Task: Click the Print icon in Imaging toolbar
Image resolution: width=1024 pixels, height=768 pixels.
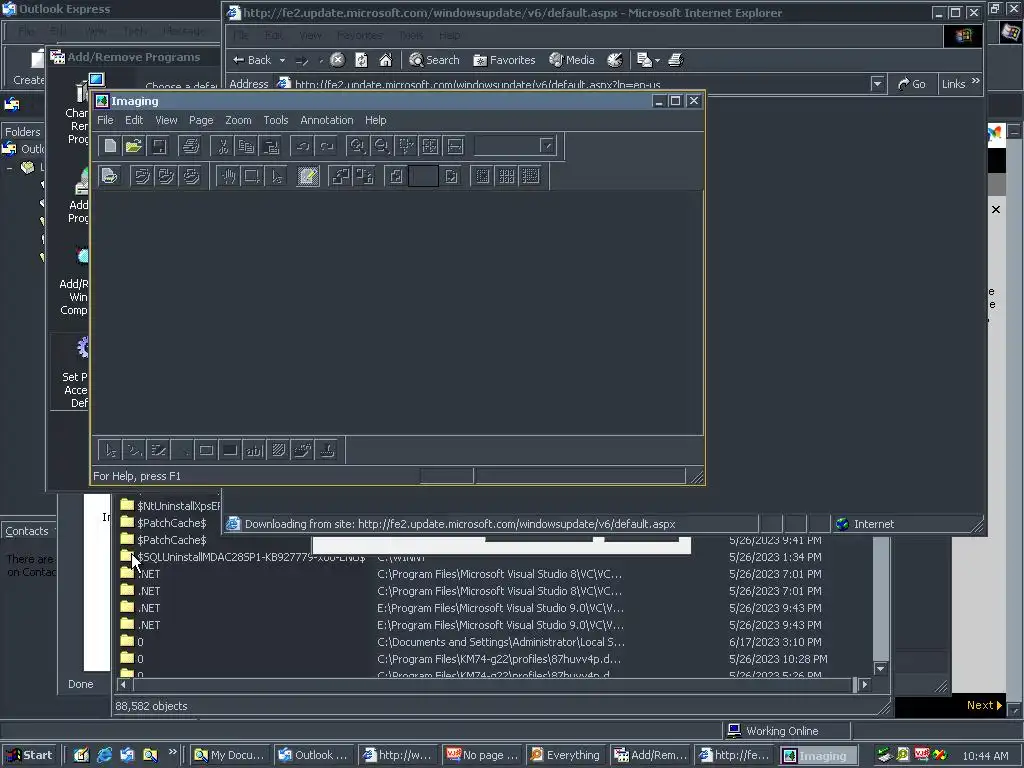Action: tap(190, 146)
